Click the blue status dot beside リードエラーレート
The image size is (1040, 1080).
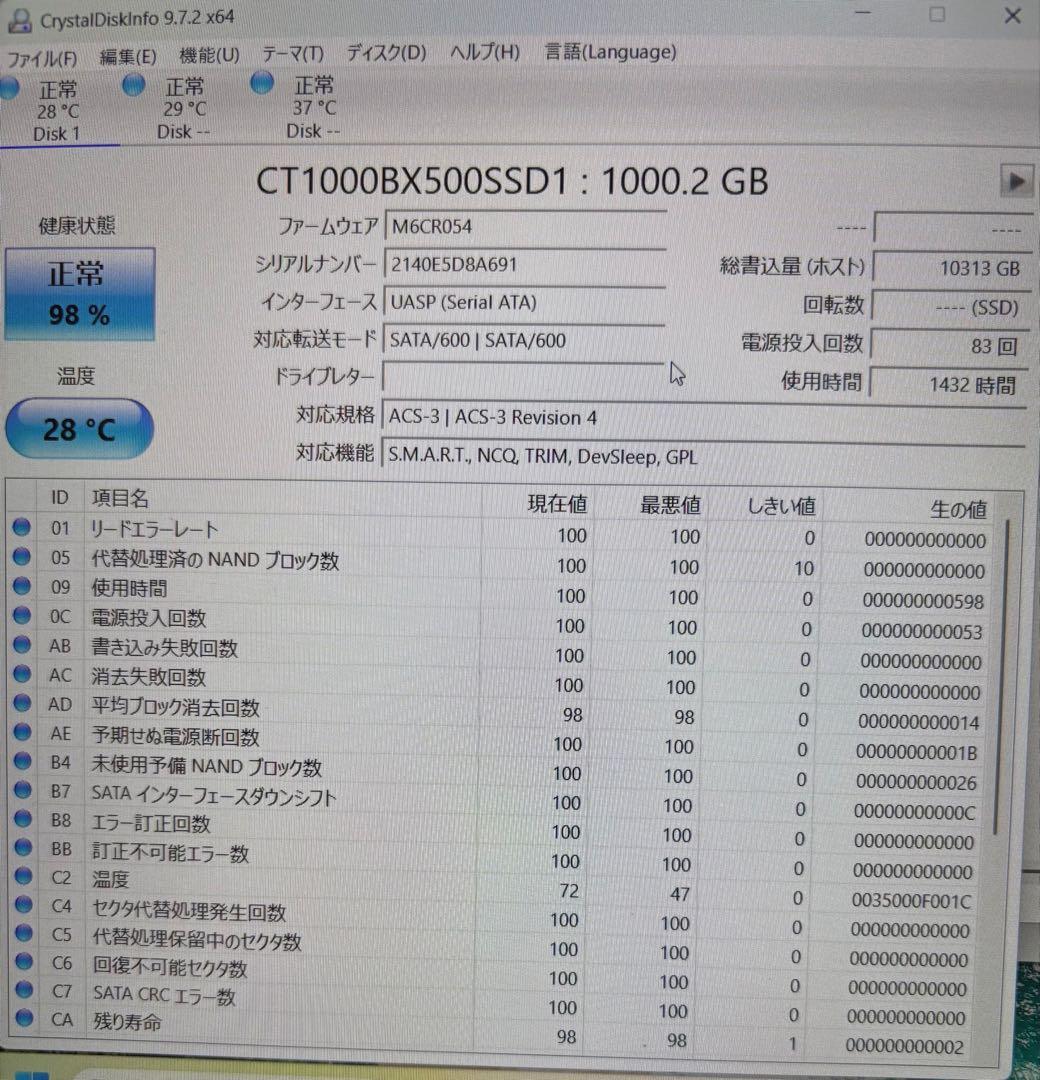(22, 531)
